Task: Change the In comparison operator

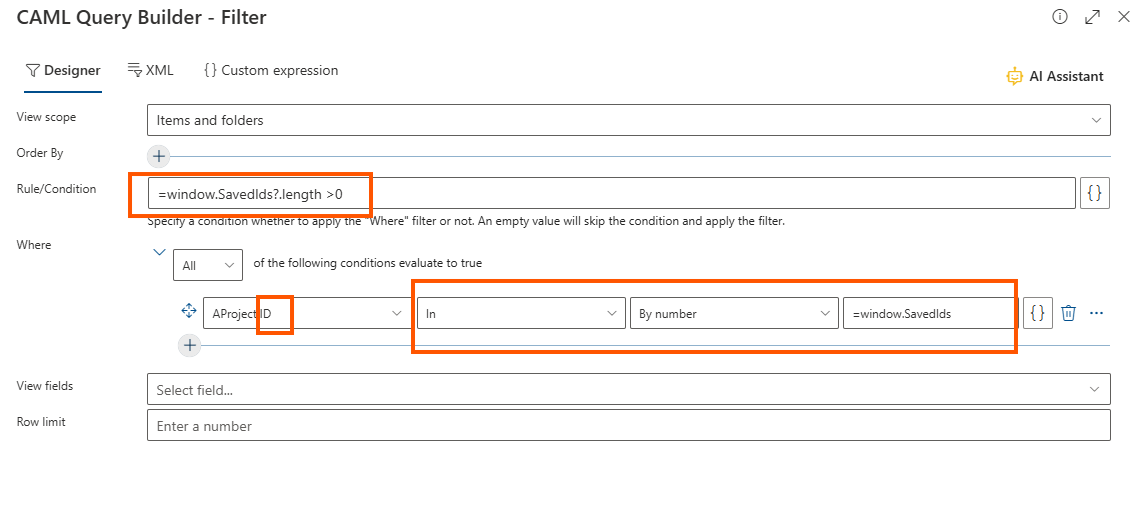Action: pyautogui.click(x=520, y=313)
